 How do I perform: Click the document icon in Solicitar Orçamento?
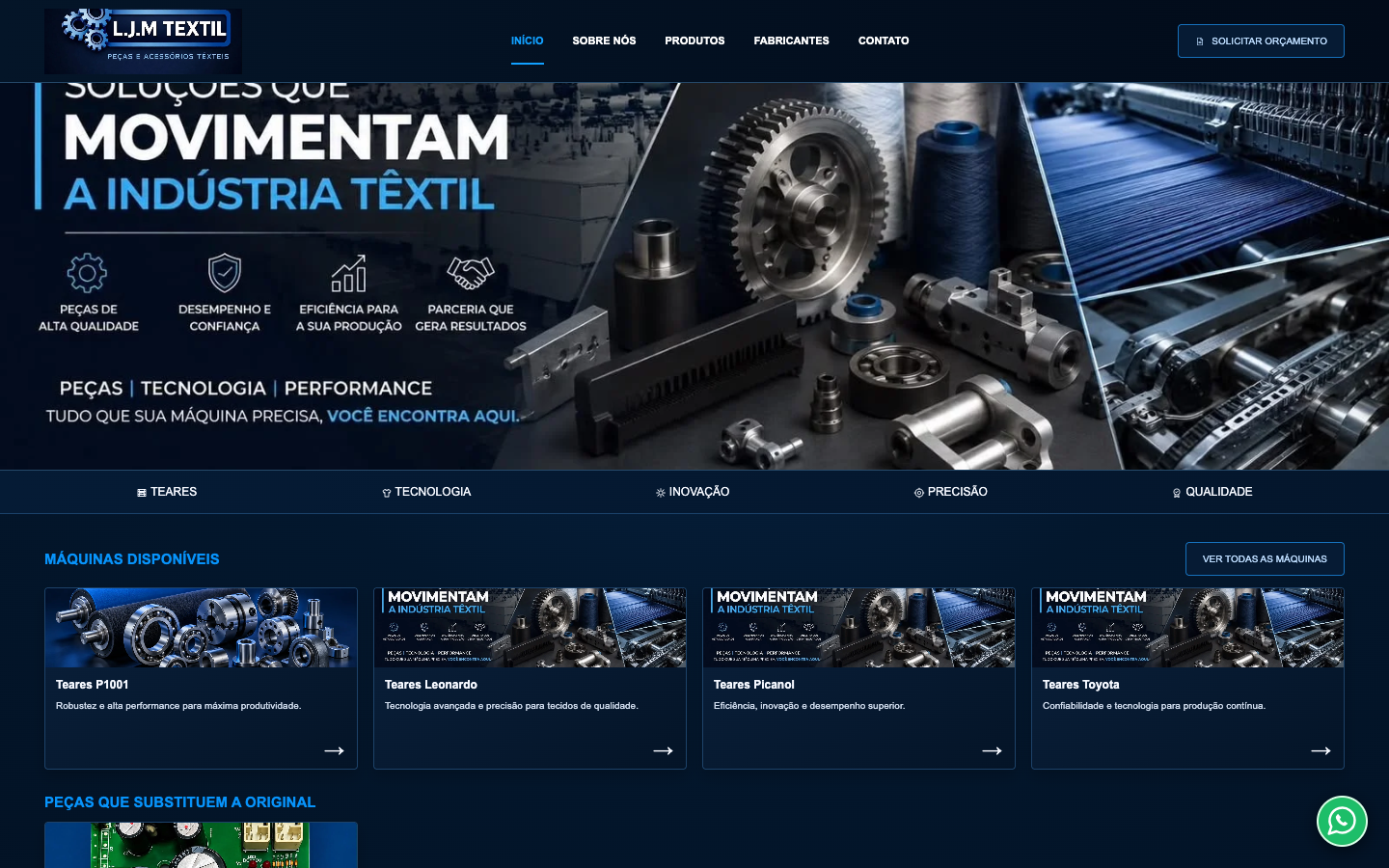click(x=1200, y=41)
